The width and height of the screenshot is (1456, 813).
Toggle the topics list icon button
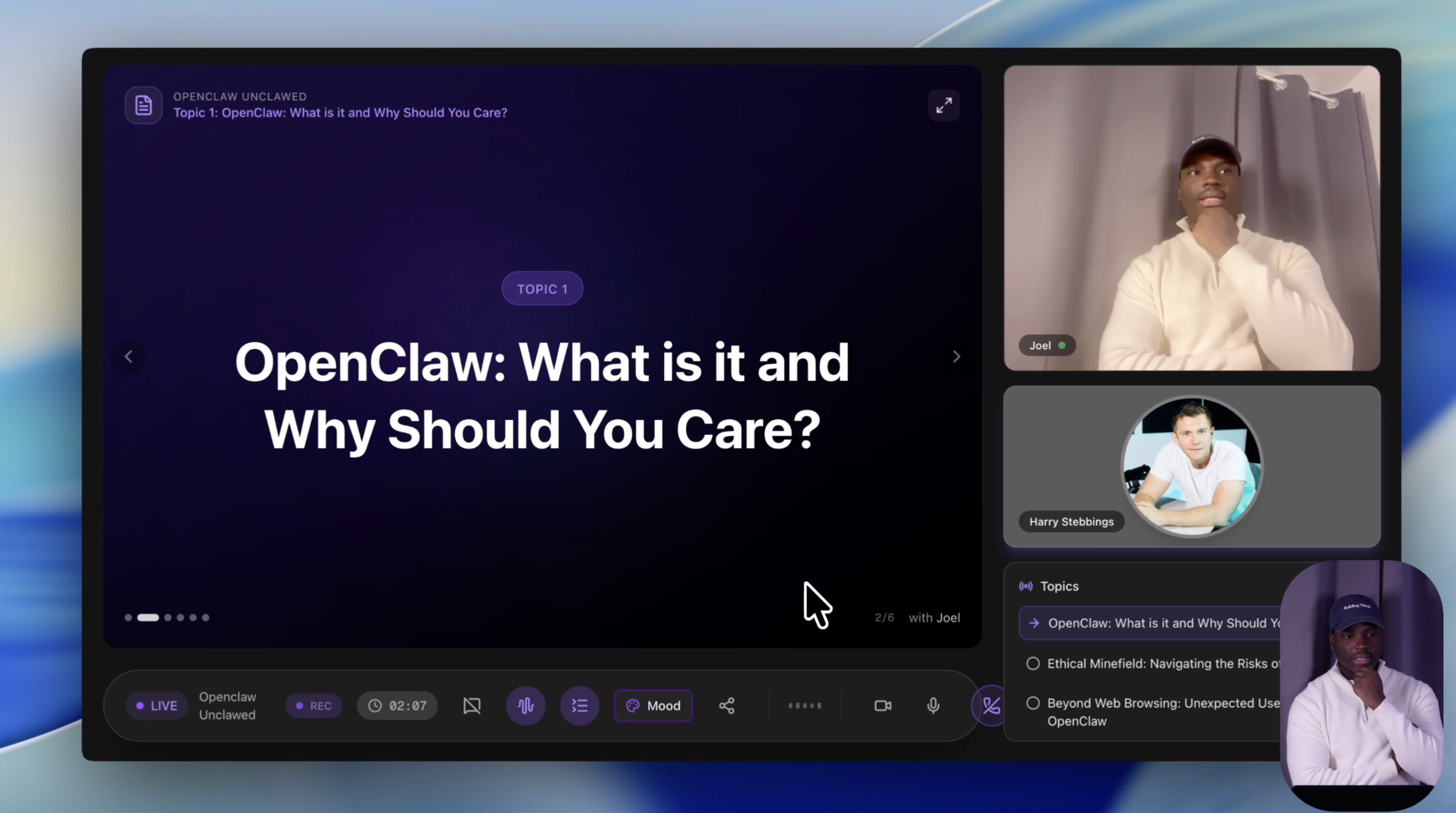[x=579, y=706]
